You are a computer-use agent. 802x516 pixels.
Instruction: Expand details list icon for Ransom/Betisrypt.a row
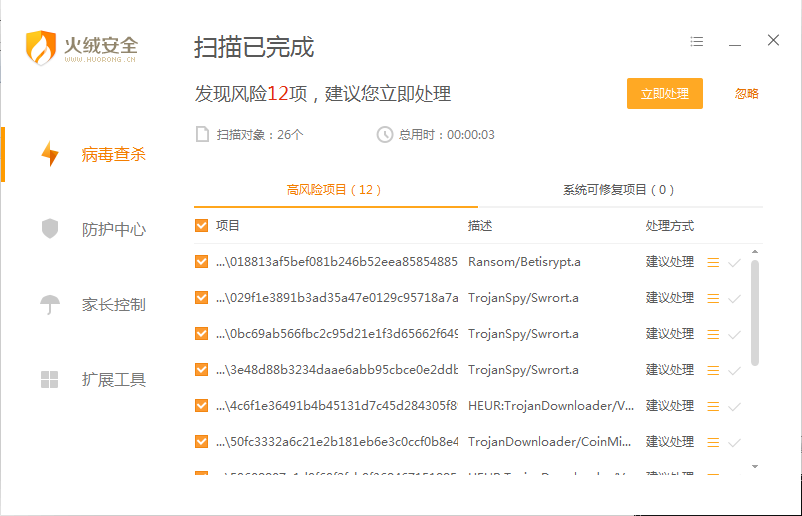pyautogui.click(x=713, y=263)
